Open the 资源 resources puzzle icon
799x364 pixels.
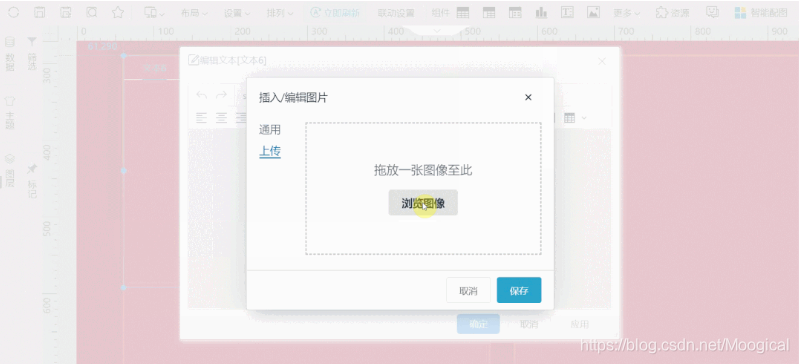(x=672, y=13)
